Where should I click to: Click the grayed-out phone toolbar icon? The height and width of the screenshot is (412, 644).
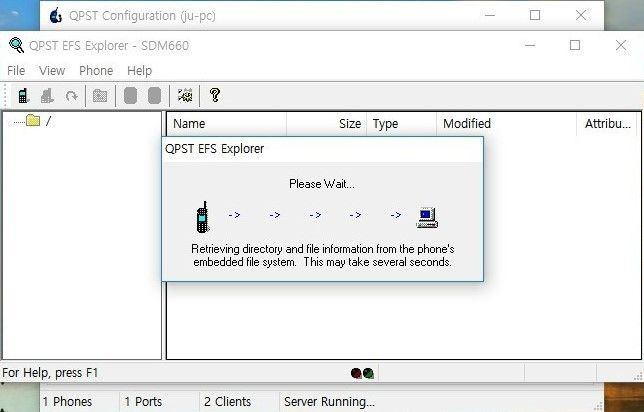coord(47,96)
